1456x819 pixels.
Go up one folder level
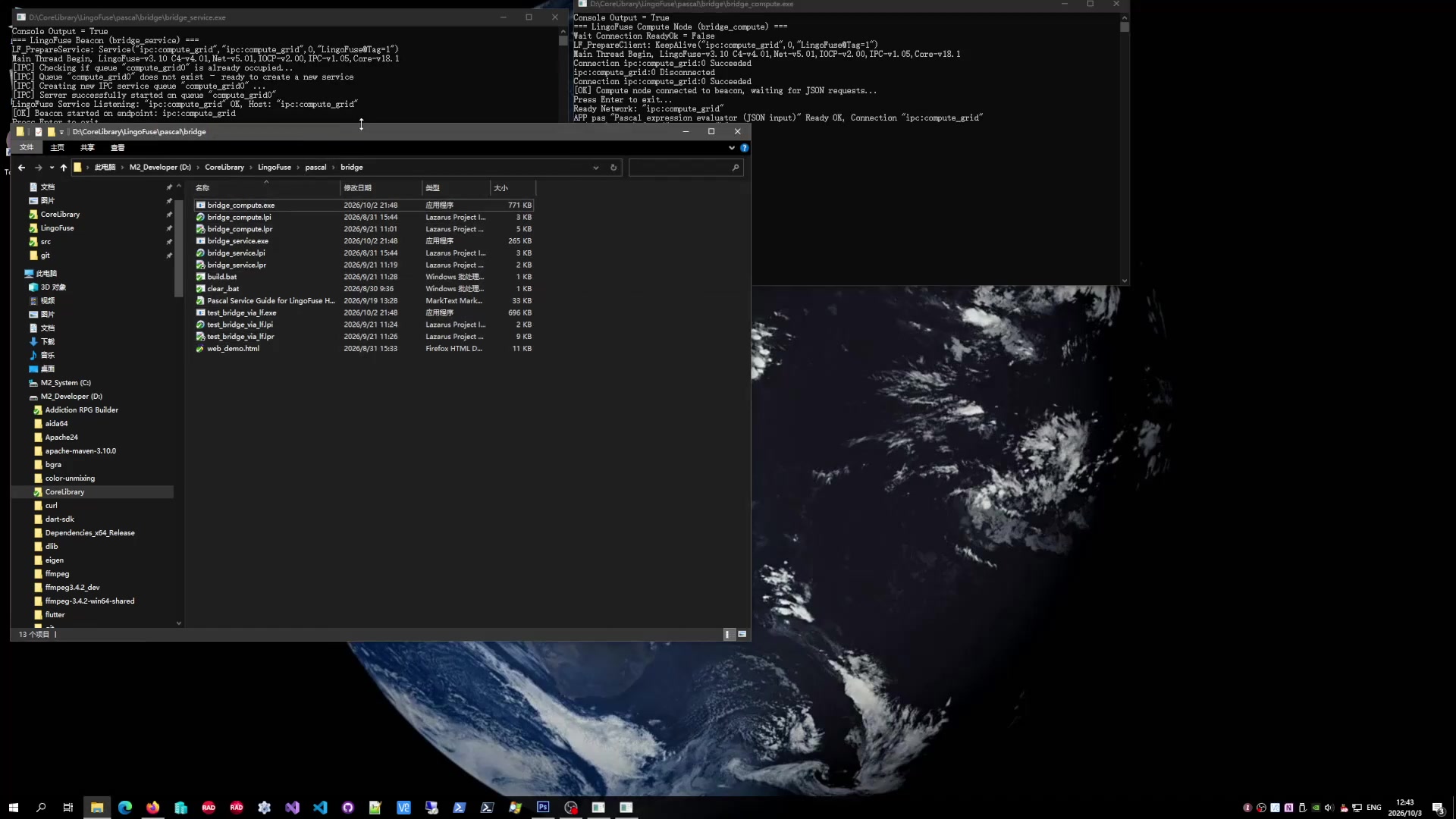(x=64, y=168)
